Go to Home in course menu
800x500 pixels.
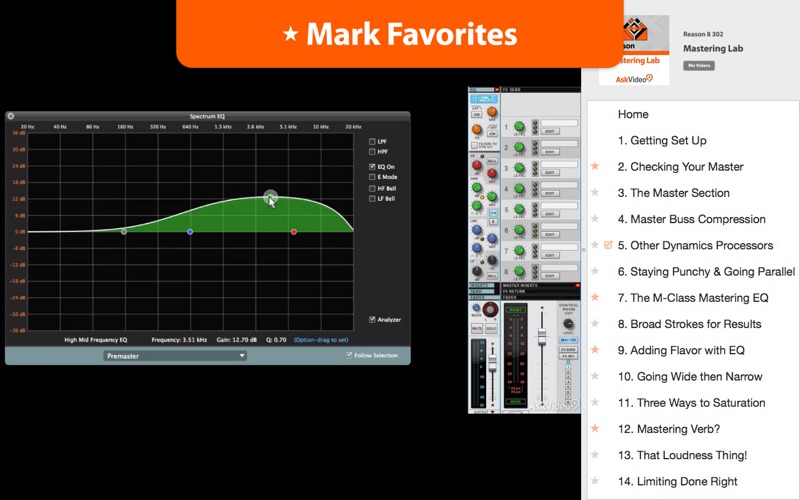(x=633, y=114)
